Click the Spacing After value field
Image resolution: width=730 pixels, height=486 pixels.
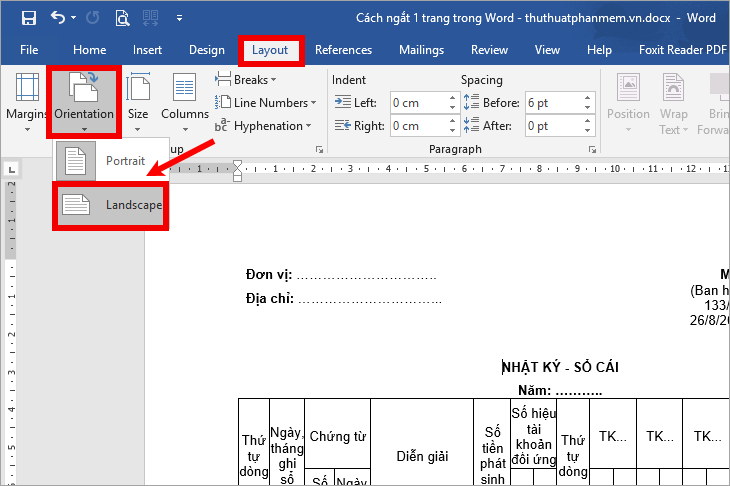click(x=554, y=126)
